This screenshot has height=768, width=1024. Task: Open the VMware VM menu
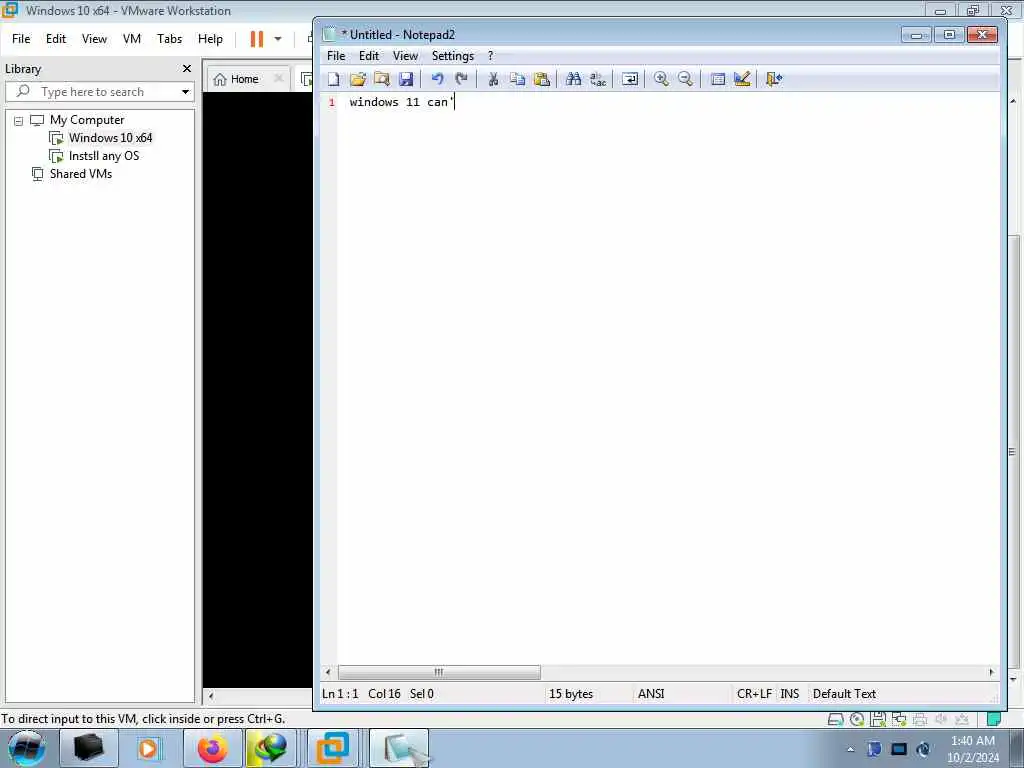[132, 39]
